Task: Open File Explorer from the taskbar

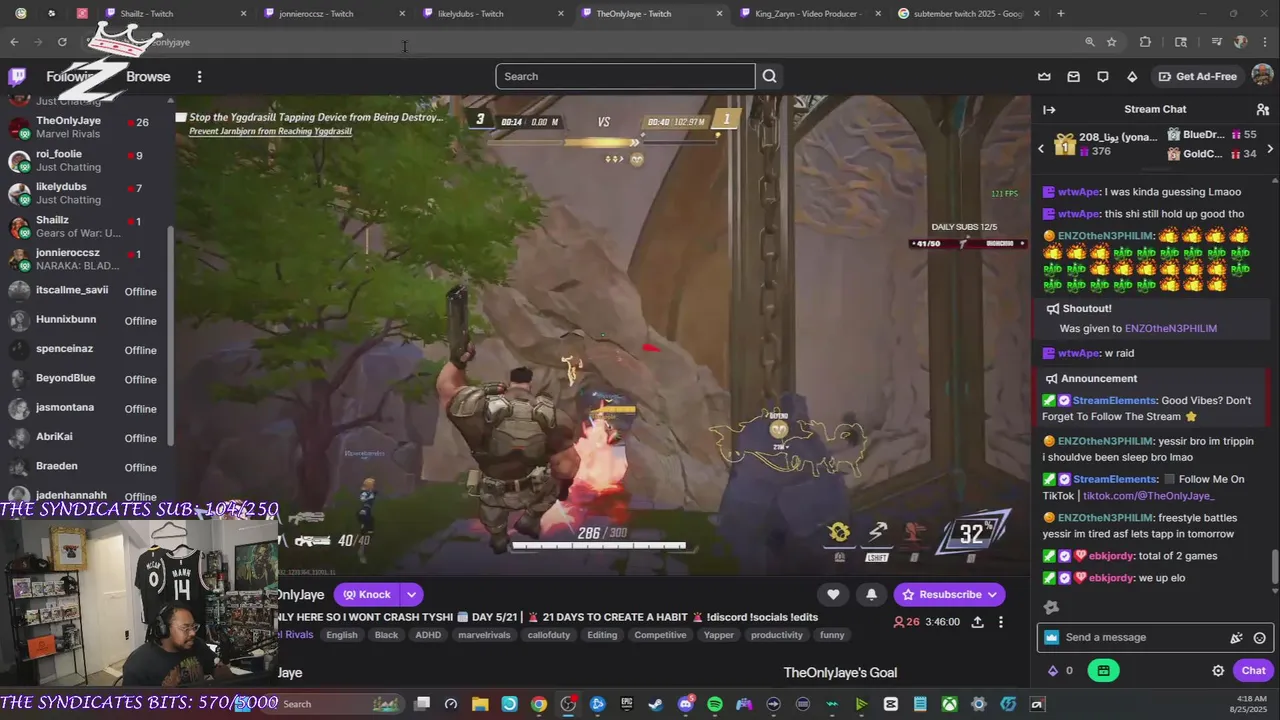Action: pos(480,704)
